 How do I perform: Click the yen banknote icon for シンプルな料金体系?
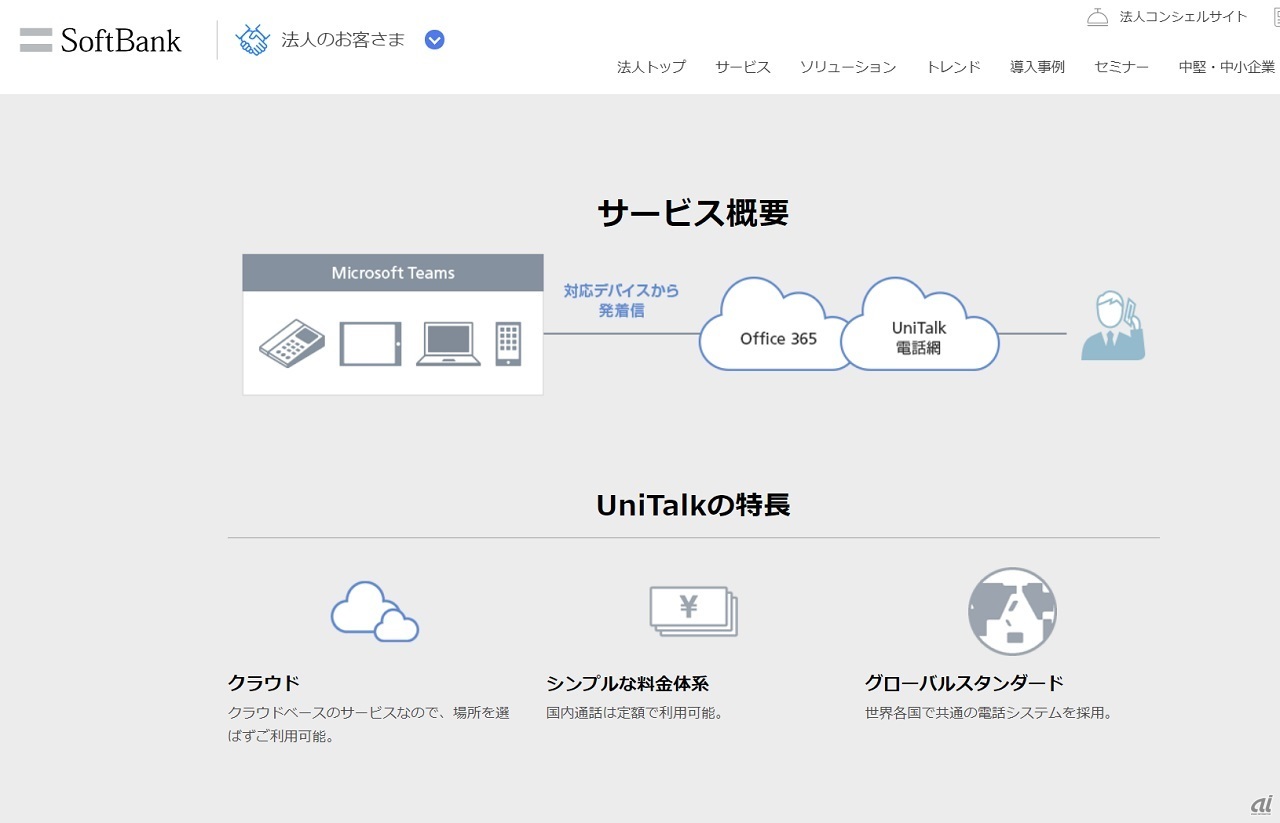(693, 610)
